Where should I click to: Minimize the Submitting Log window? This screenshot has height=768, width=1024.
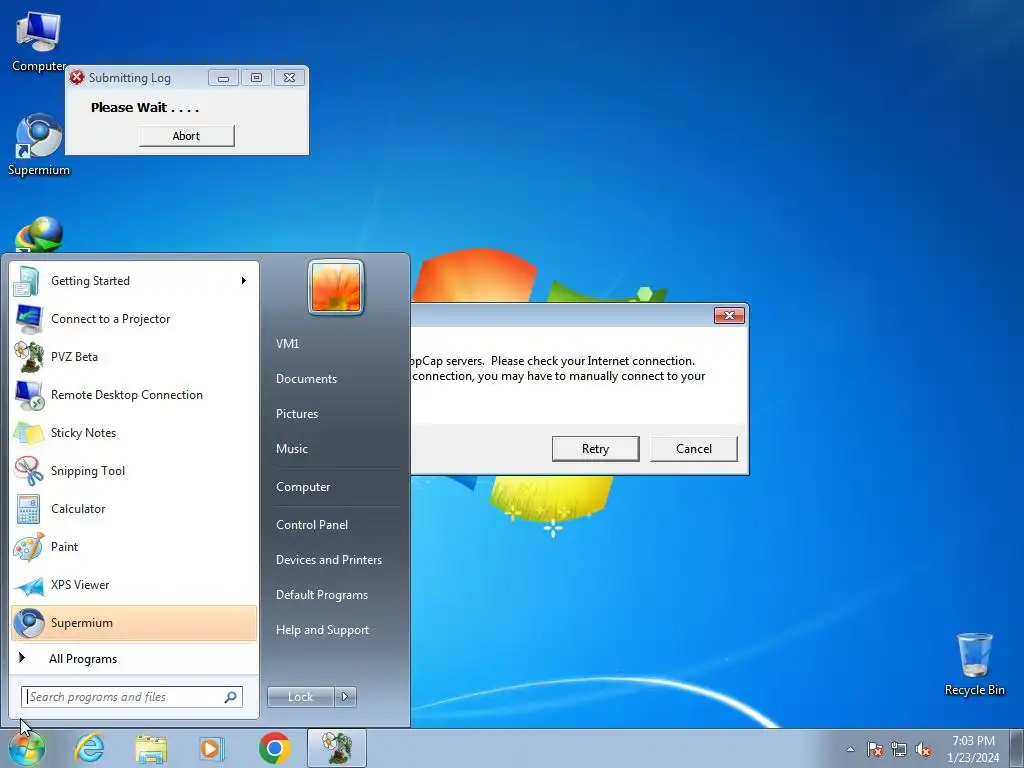(x=223, y=78)
